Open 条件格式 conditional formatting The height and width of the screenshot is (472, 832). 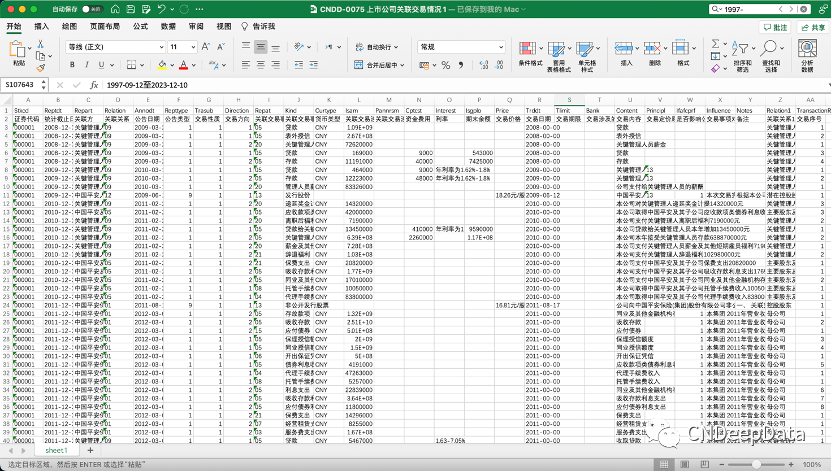[530, 54]
